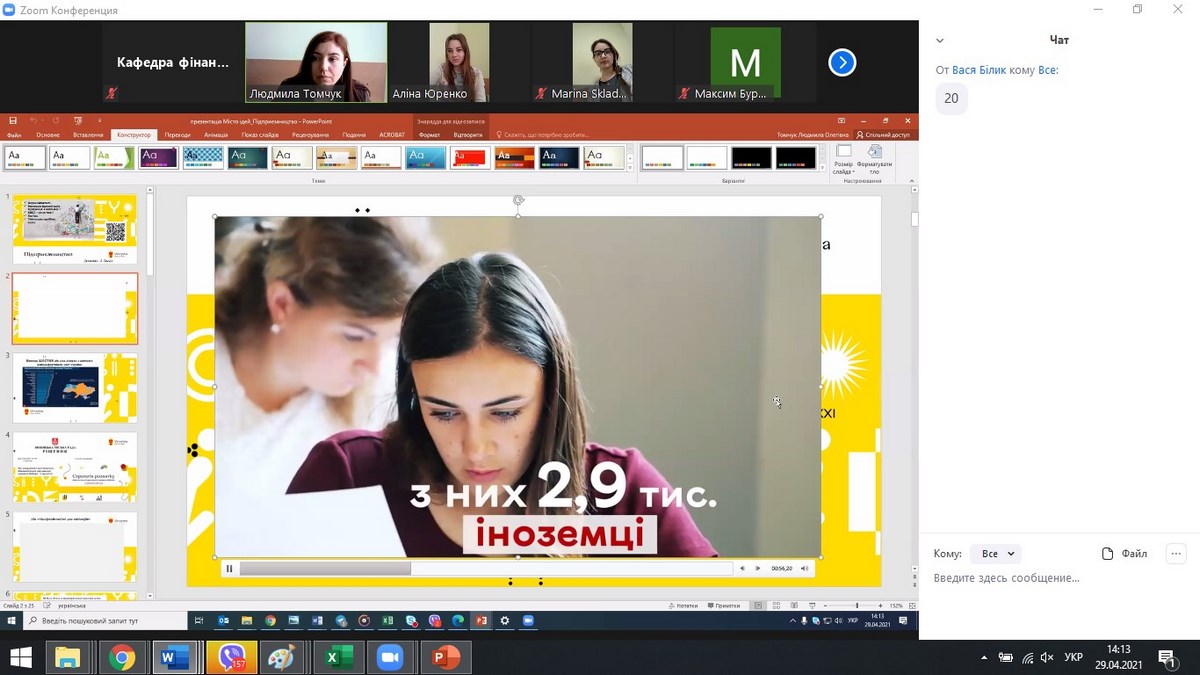
Task: Toggle the Comments pane in status bar
Action: point(726,606)
